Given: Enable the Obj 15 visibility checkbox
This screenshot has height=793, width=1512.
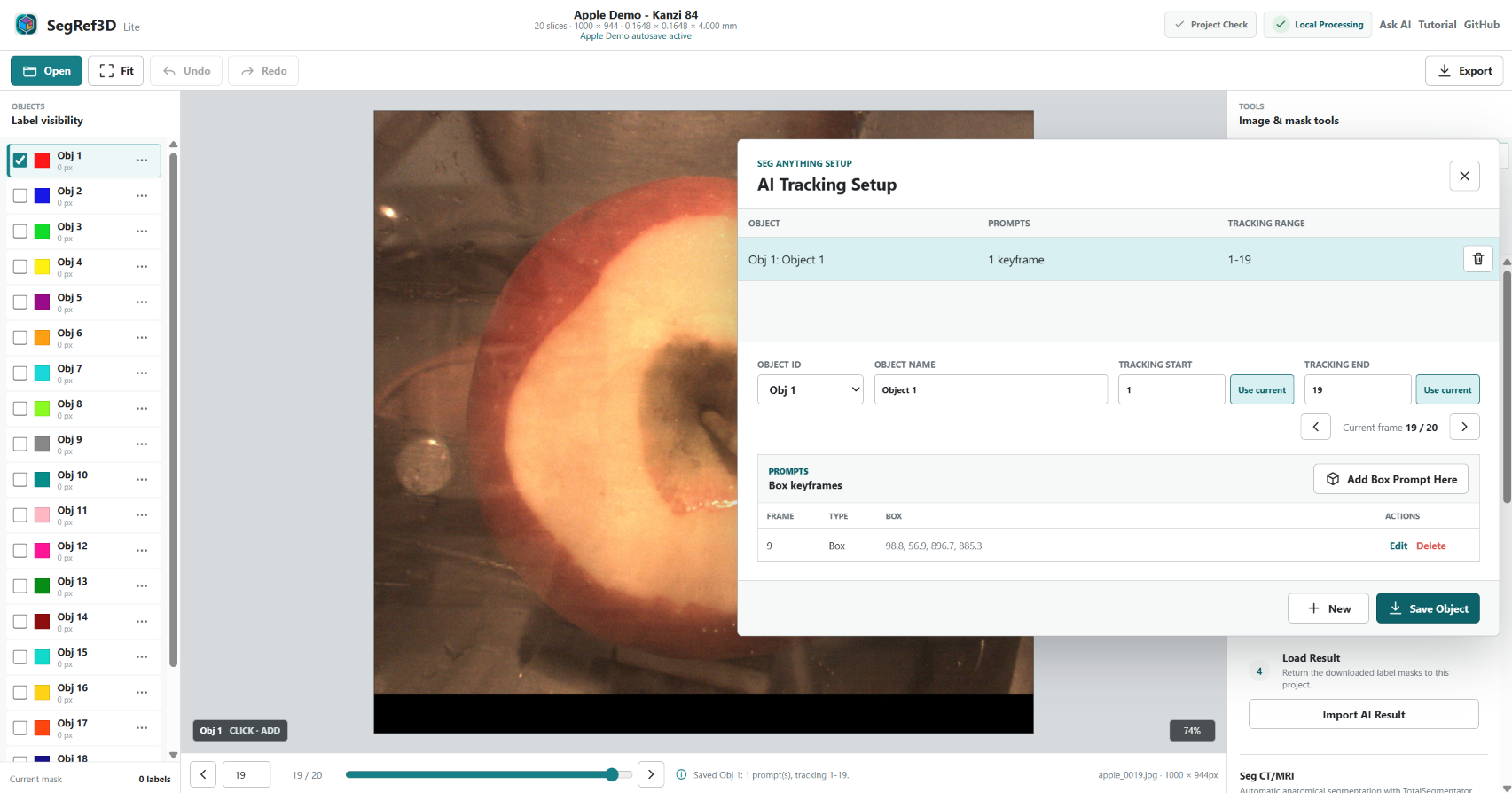Looking at the screenshot, I should (x=20, y=657).
